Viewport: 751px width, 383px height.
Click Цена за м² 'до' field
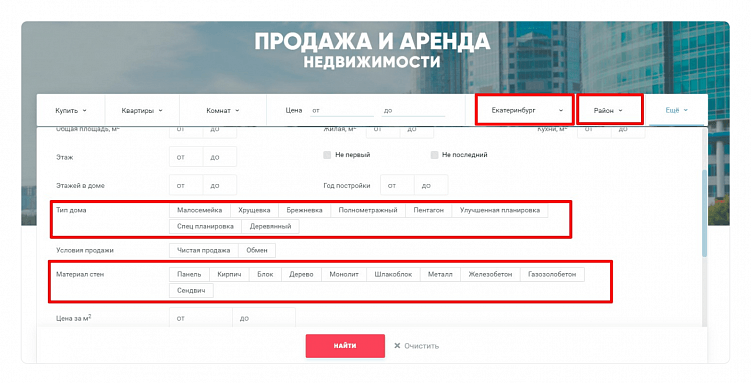pyautogui.click(x=264, y=318)
